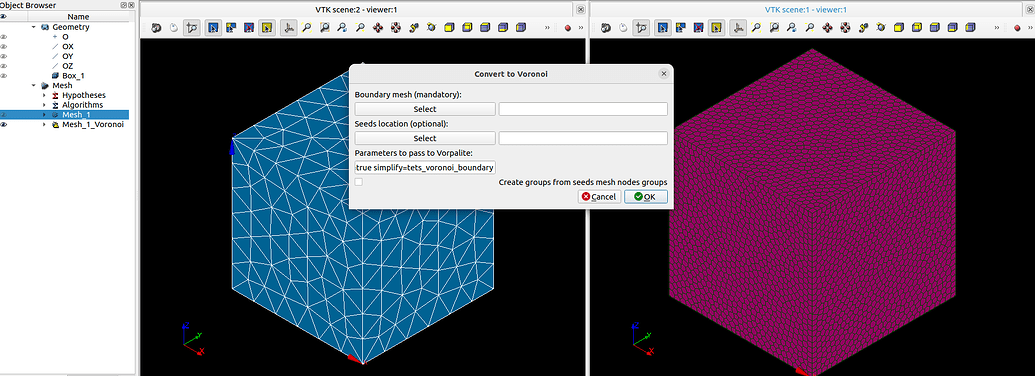The width and height of the screenshot is (1035, 376).
Task: Click red record button in VTK scene:2 toolbar
Action: pyautogui.click(x=568, y=28)
